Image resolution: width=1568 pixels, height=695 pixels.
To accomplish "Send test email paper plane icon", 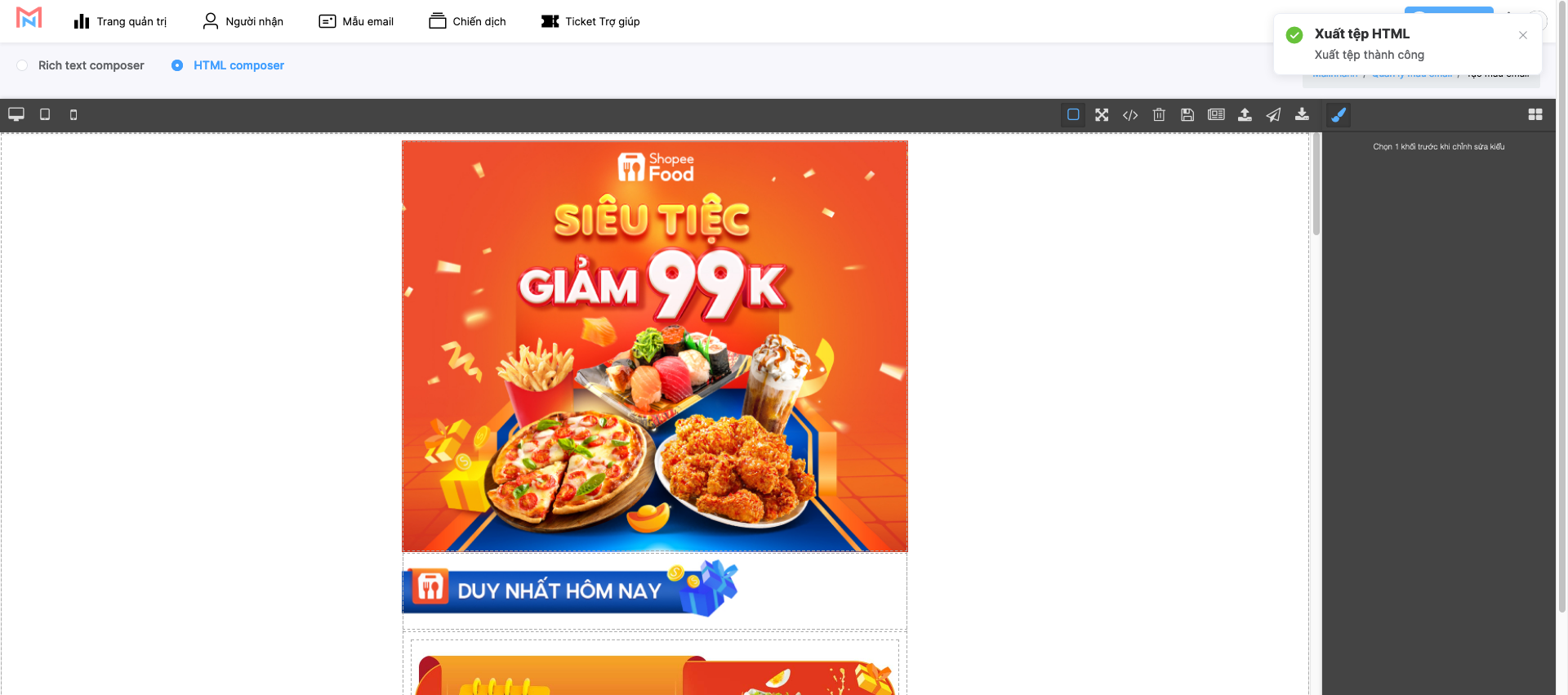I will point(1273,115).
